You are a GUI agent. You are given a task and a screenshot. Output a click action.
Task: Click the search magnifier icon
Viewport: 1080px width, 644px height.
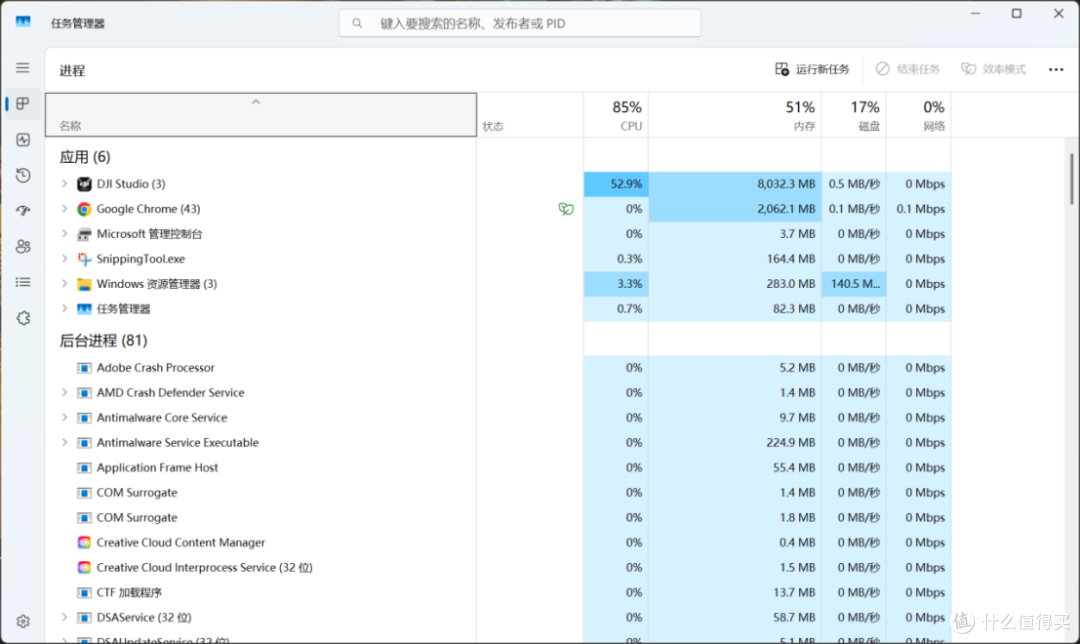pos(357,23)
